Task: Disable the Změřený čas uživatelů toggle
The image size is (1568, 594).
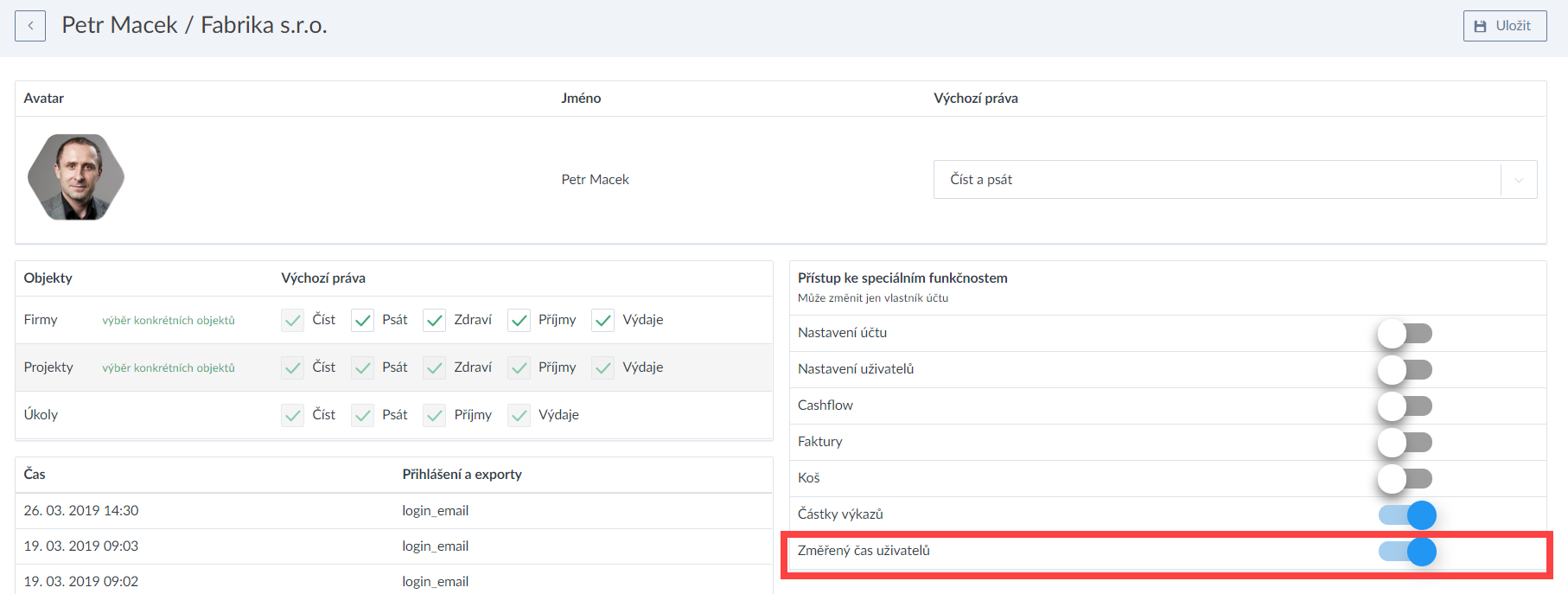Action: click(1407, 552)
